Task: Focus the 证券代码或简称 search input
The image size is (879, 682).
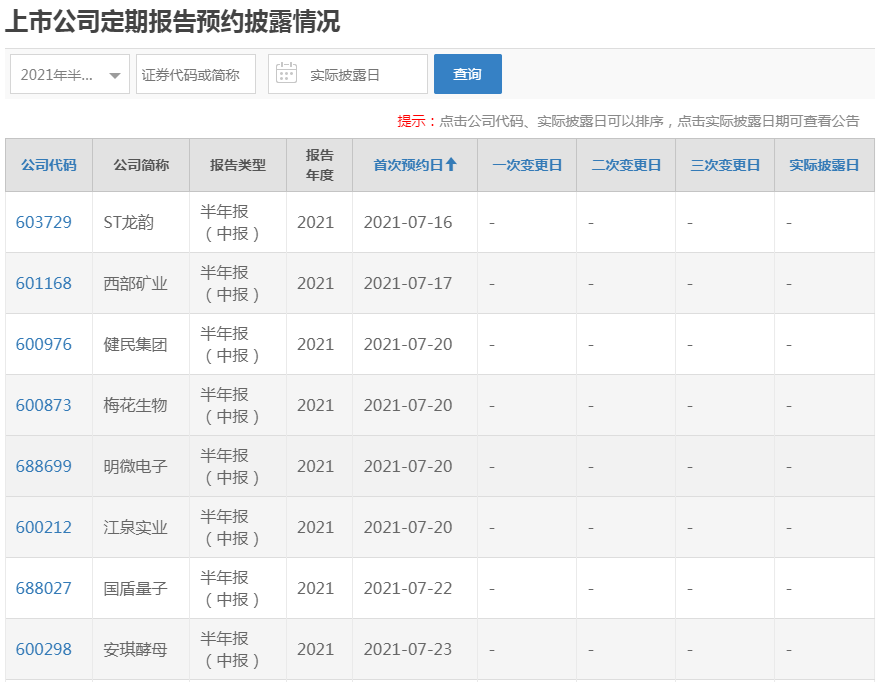Action: pos(196,74)
